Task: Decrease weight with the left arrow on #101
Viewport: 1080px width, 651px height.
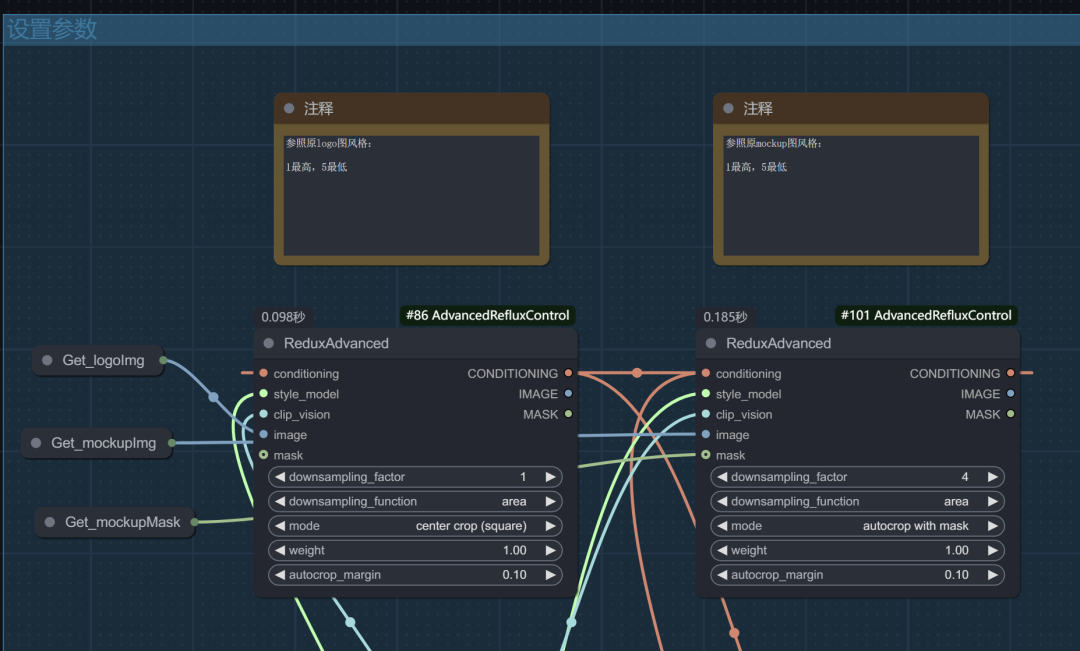Action: pyautogui.click(x=722, y=550)
